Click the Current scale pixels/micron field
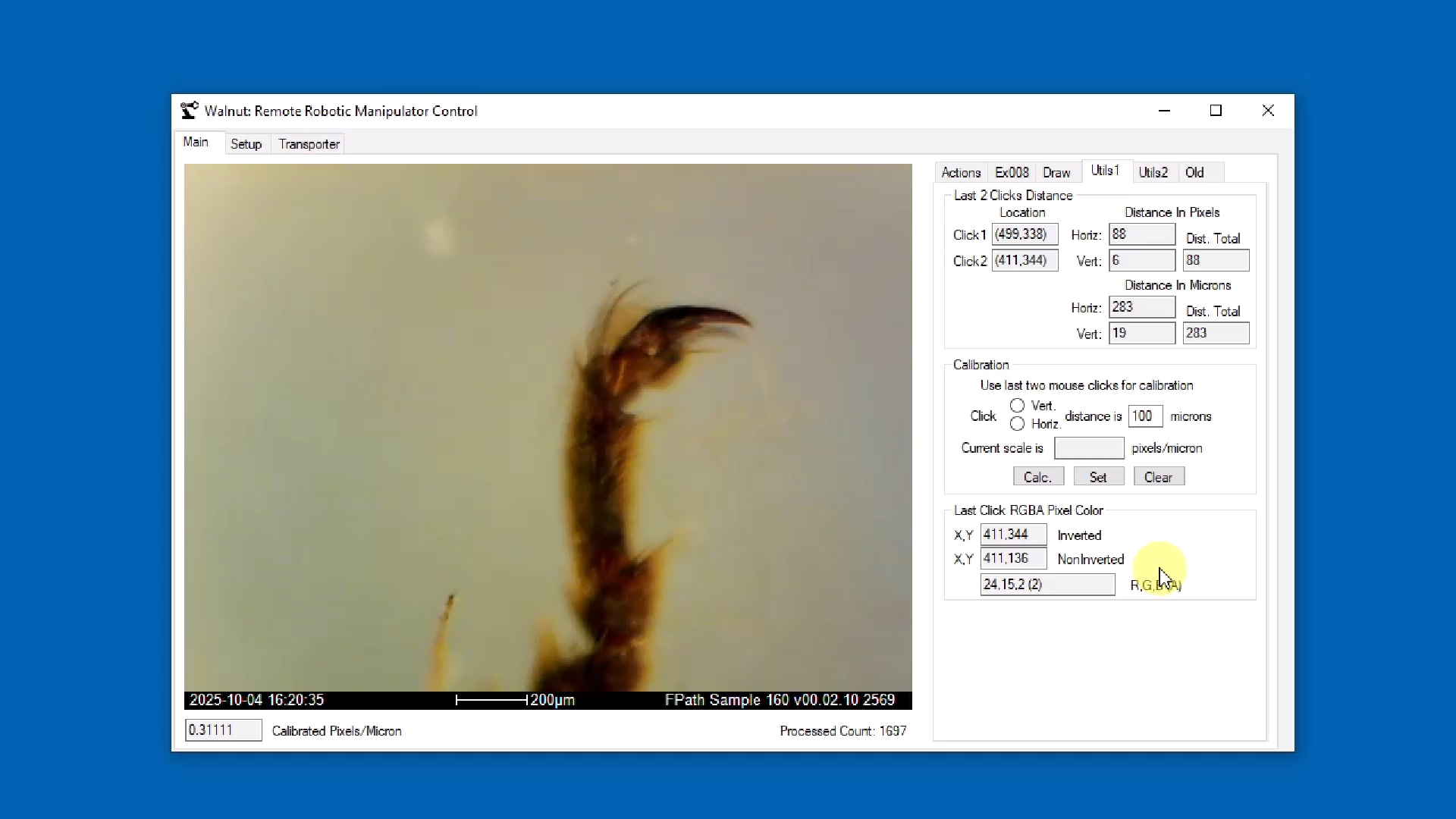Image resolution: width=1456 pixels, height=819 pixels. pos(1088,448)
